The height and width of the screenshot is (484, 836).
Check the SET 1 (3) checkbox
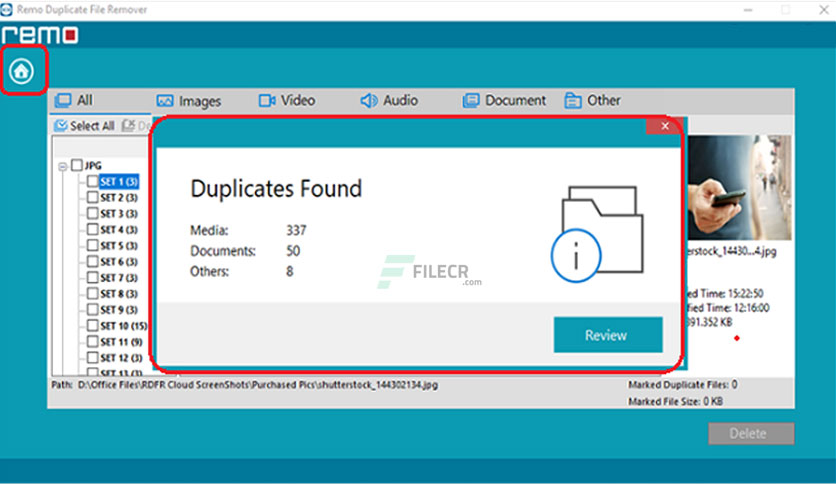coord(92,181)
